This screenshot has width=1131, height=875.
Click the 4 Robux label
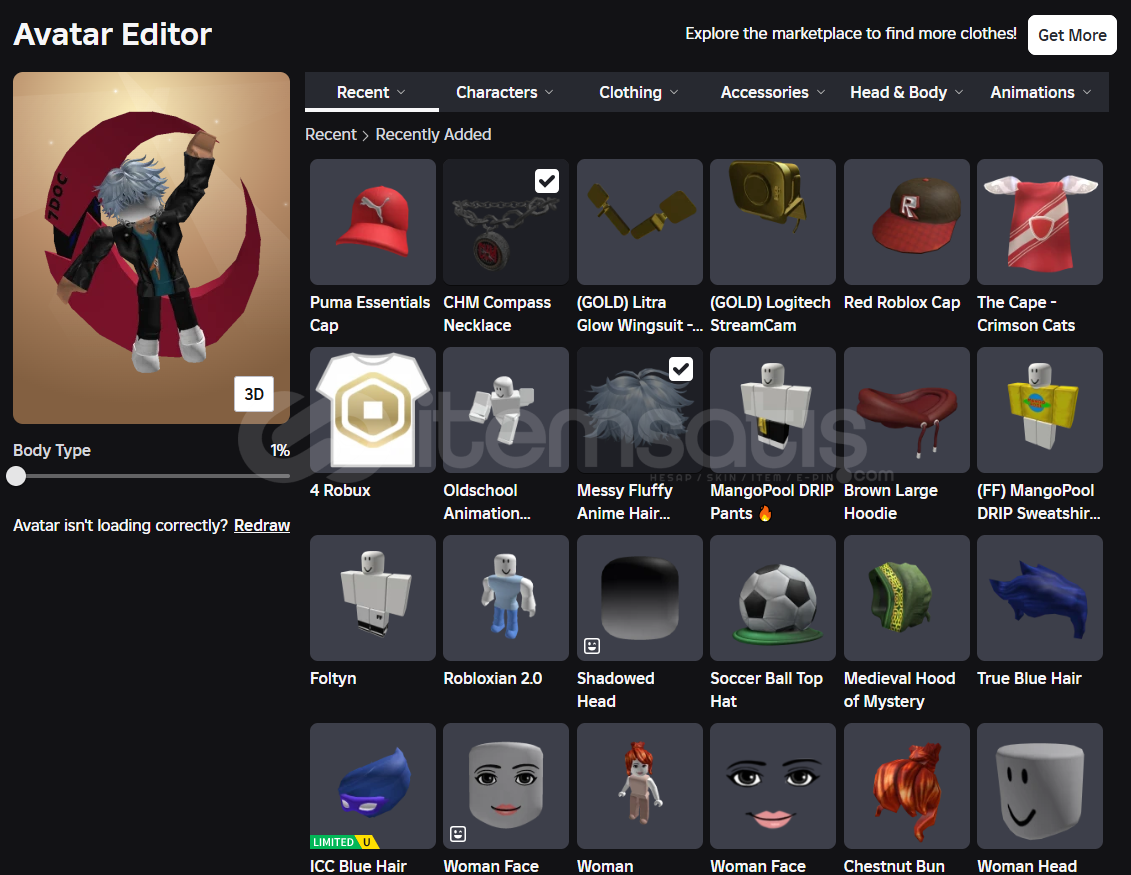(x=340, y=490)
